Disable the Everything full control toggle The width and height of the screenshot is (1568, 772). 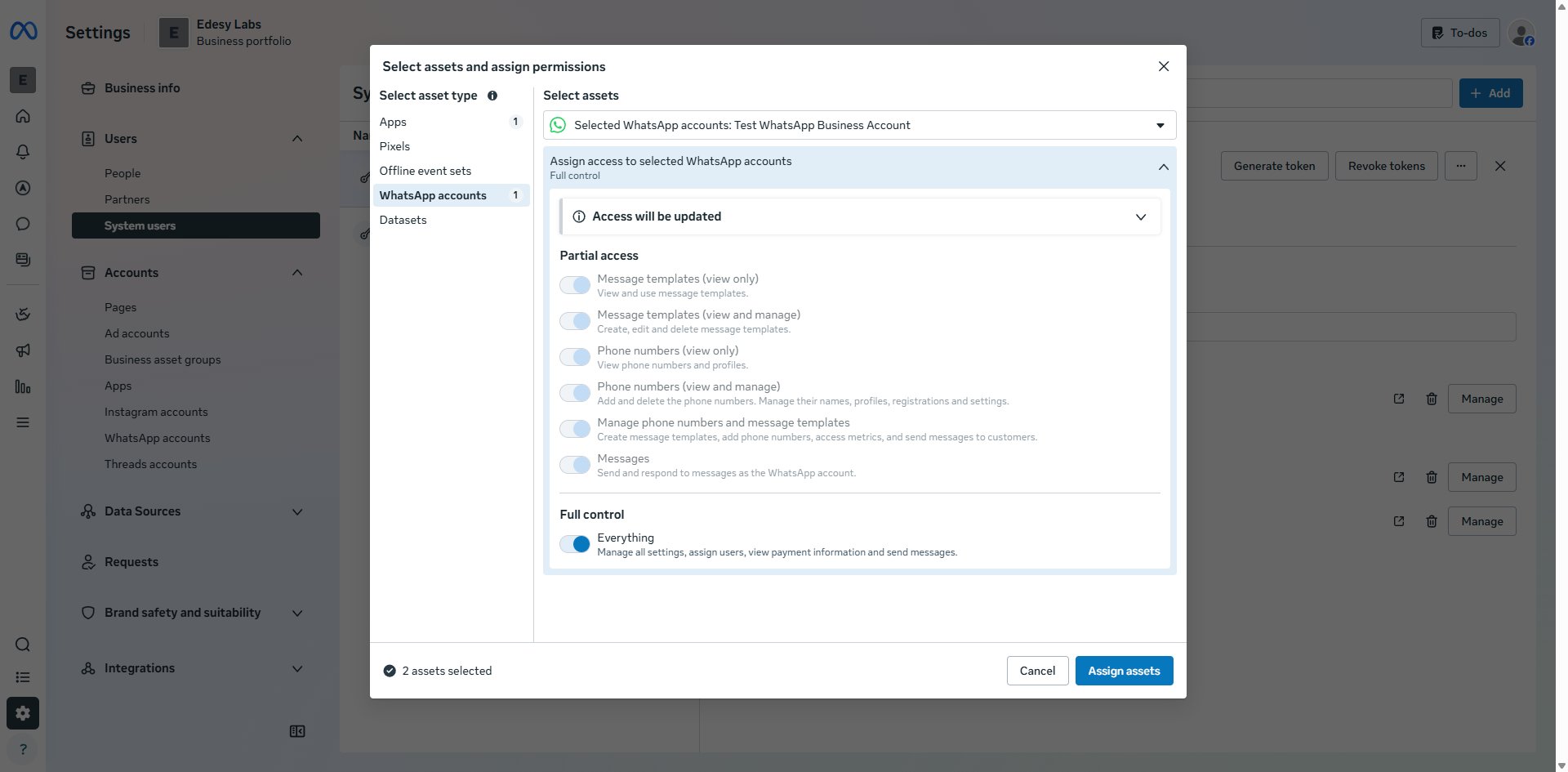575,544
